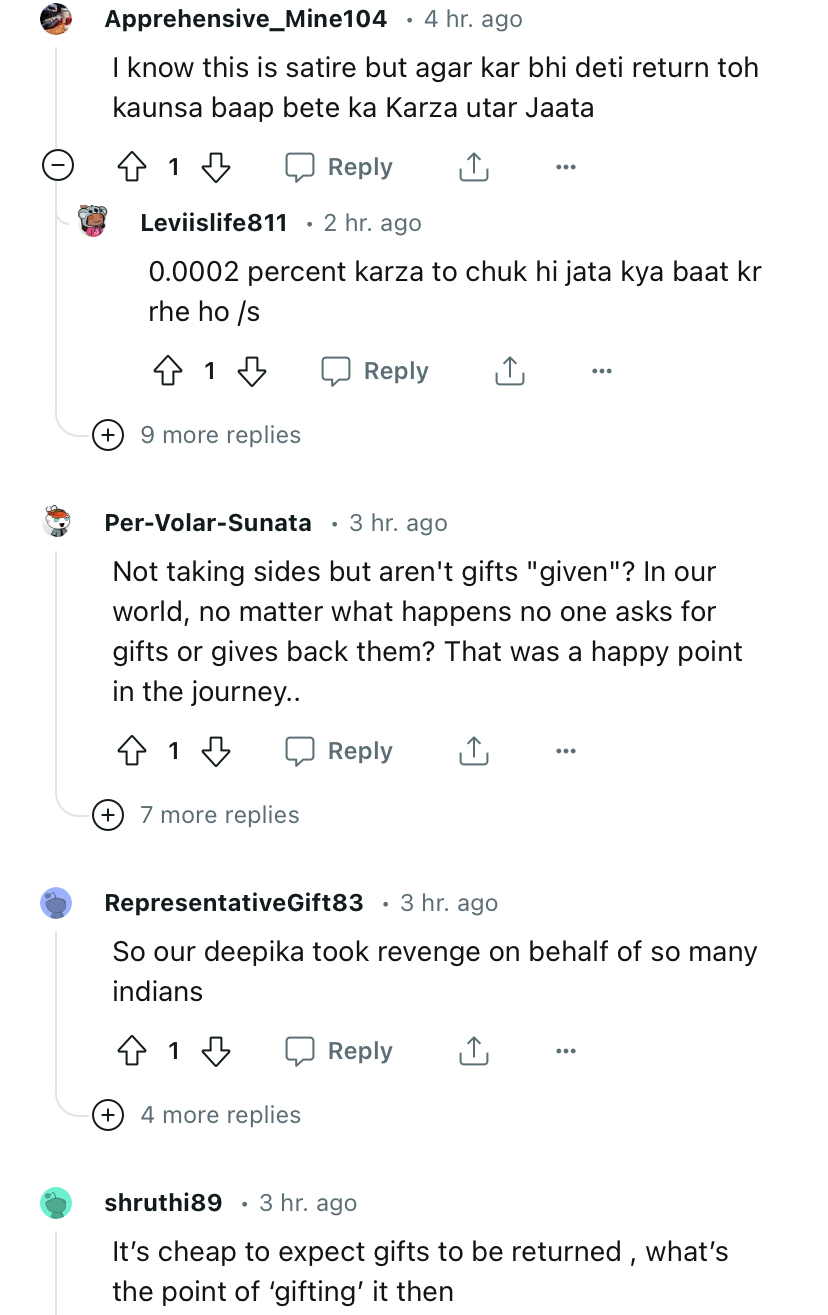Reply to Apprehensive_Mine104's comment
This screenshot has height=1315, width=828.
(x=339, y=167)
